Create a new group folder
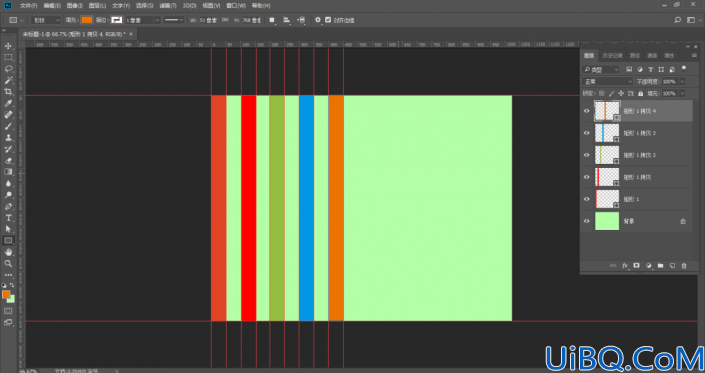This screenshot has width=705, height=373. point(660,266)
